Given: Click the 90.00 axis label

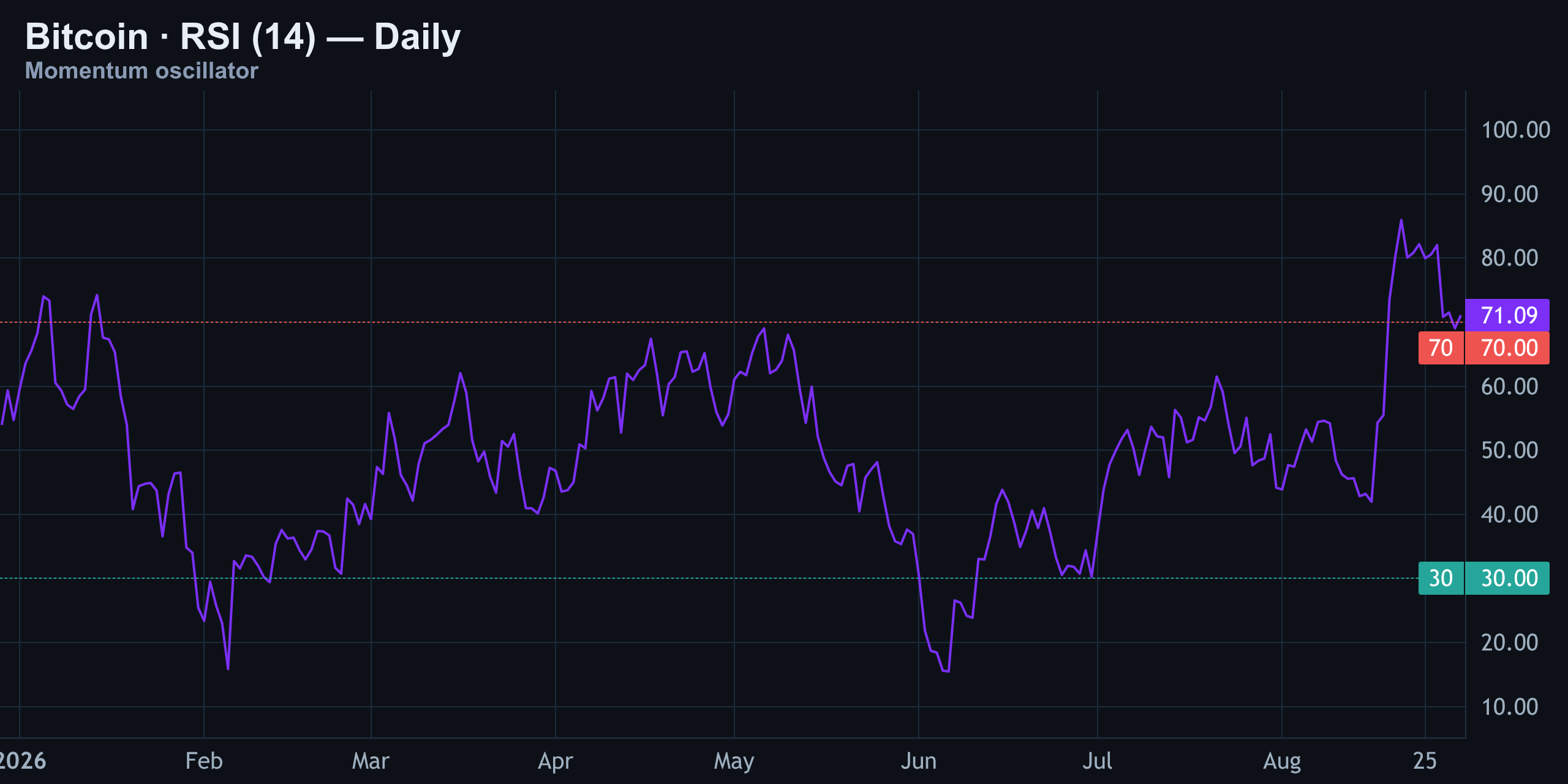Looking at the screenshot, I should tap(1509, 194).
